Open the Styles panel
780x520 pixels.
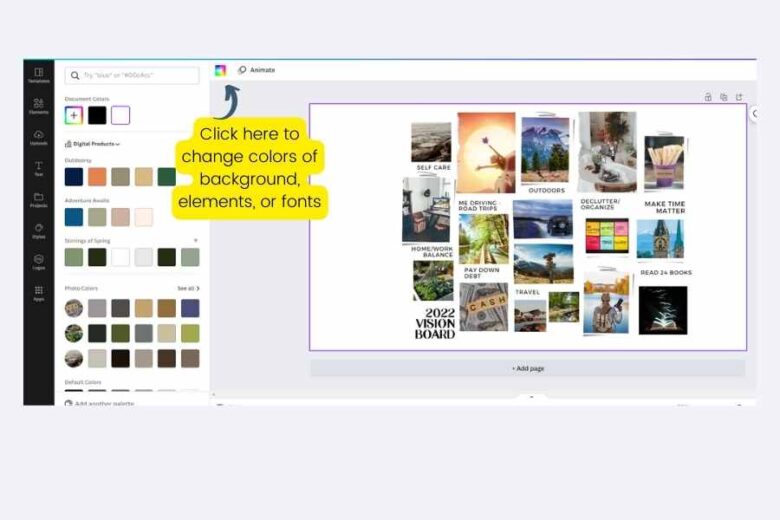(38, 230)
